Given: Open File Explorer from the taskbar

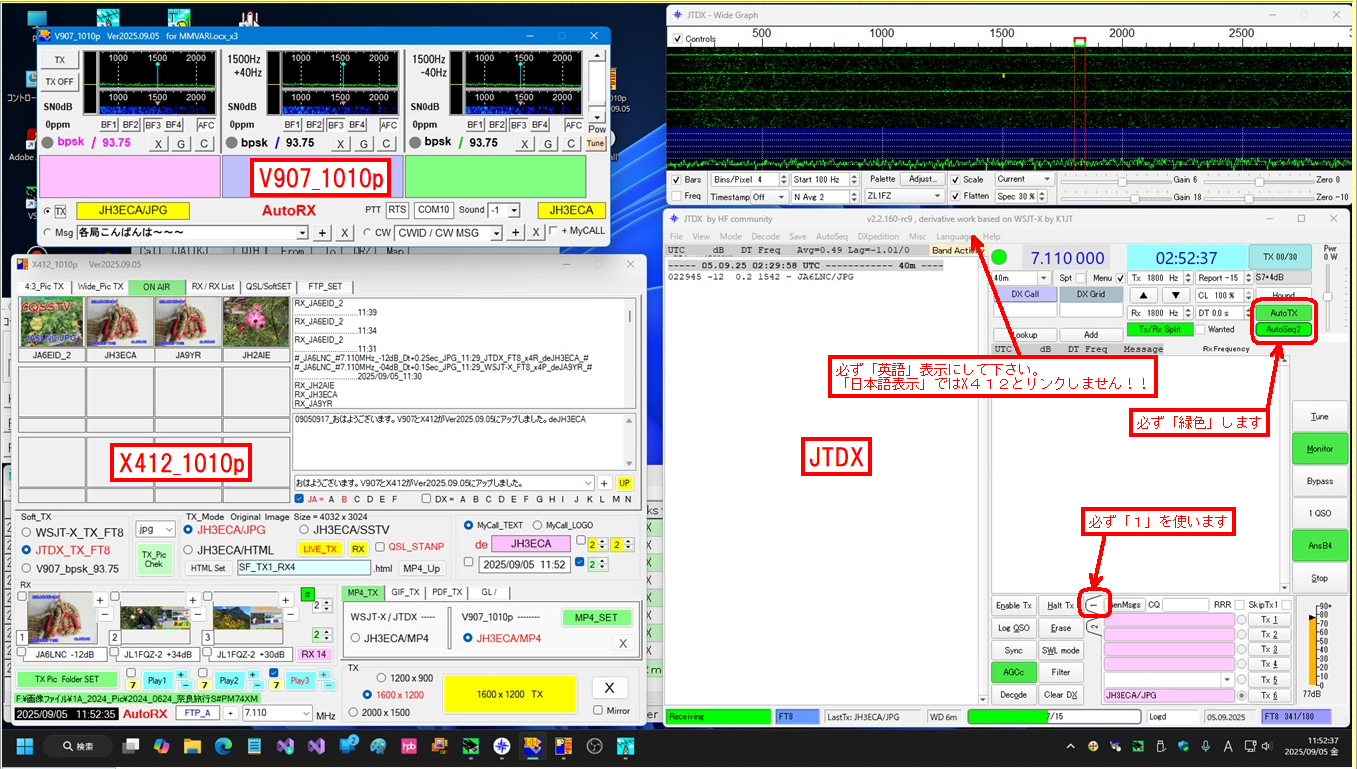Looking at the screenshot, I should [192, 746].
